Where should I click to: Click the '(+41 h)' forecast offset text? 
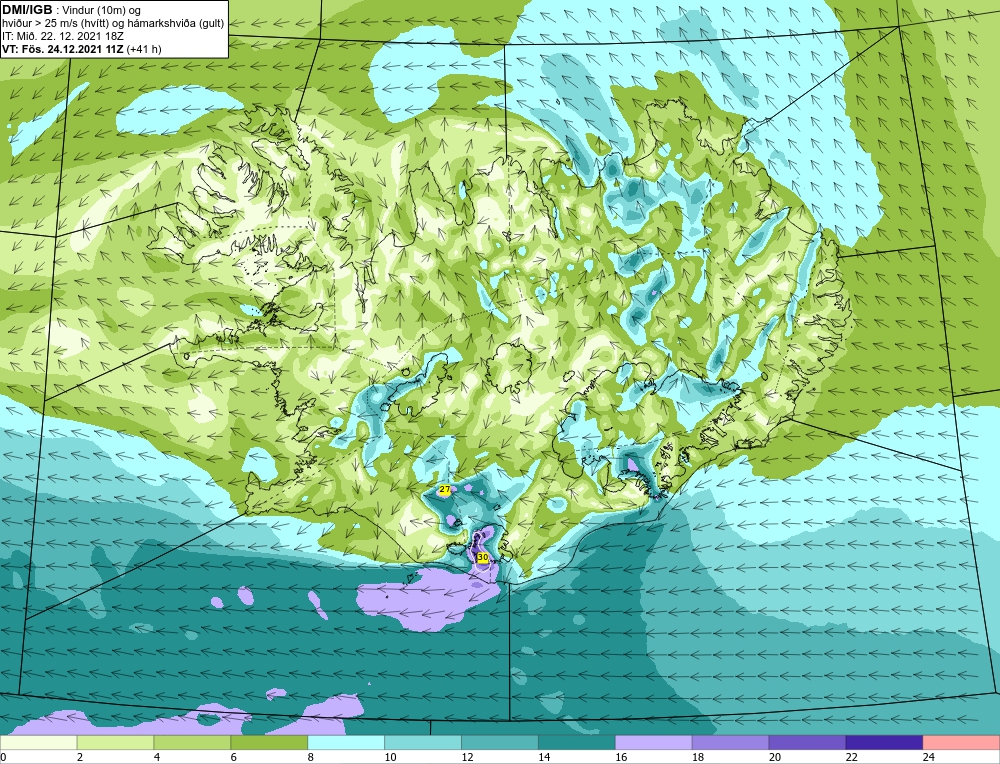click(144, 49)
